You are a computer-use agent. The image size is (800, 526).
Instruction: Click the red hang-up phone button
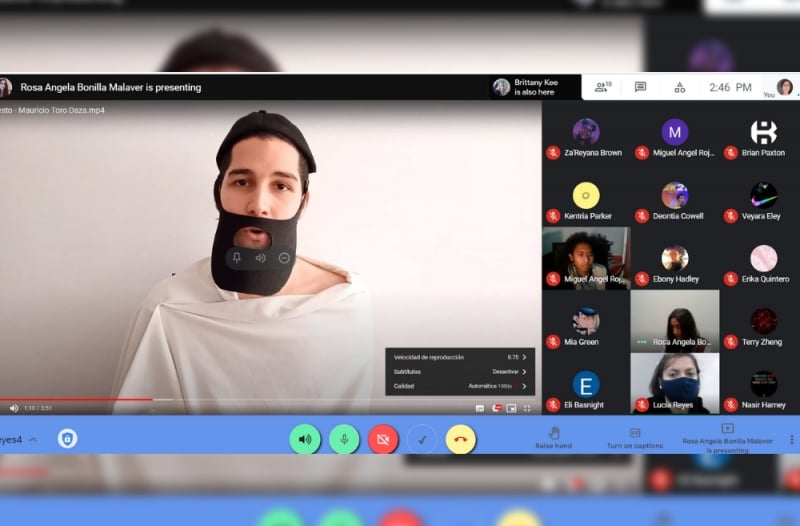click(x=460, y=439)
